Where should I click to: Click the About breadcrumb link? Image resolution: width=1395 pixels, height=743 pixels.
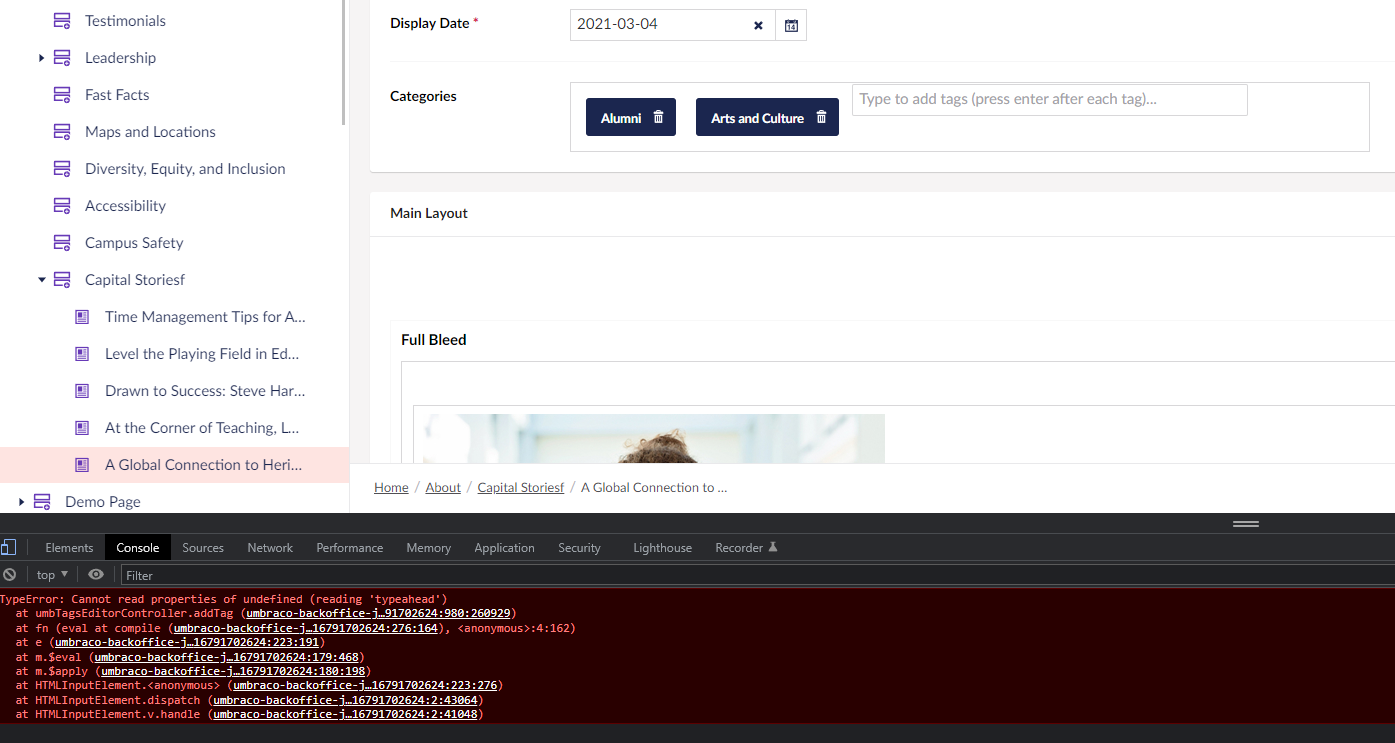point(443,487)
